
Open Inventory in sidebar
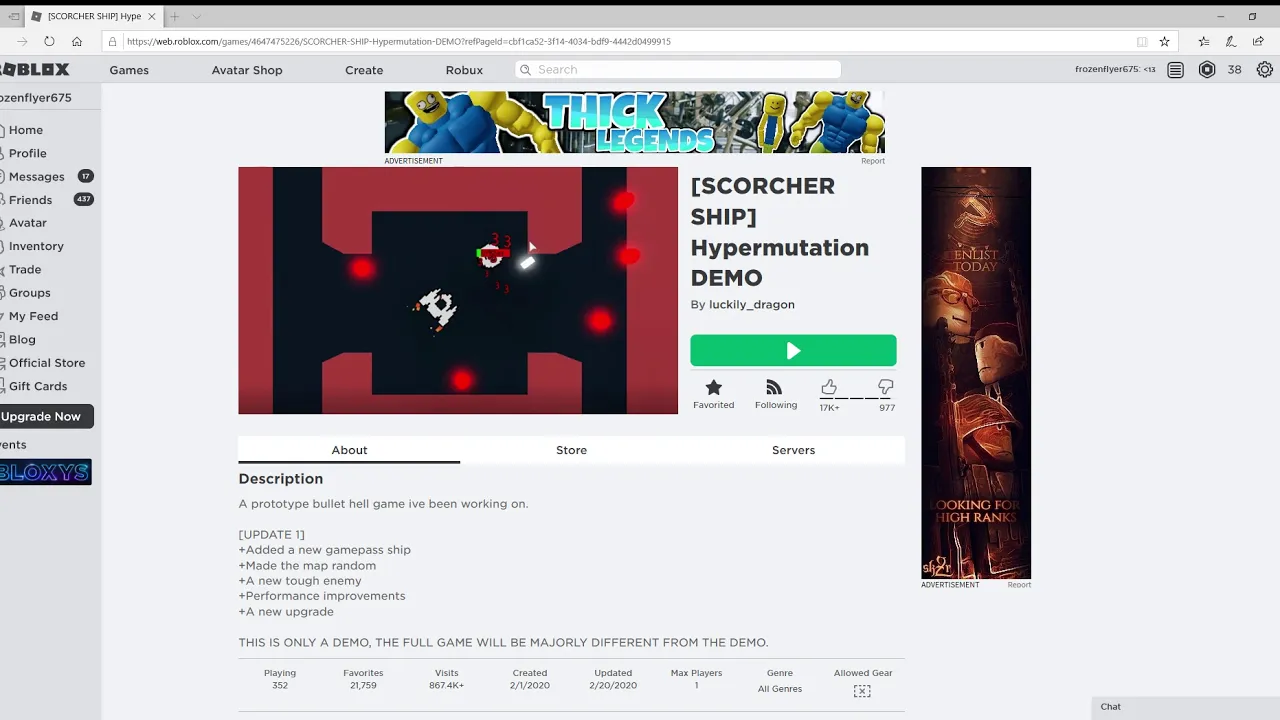coord(36,246)
